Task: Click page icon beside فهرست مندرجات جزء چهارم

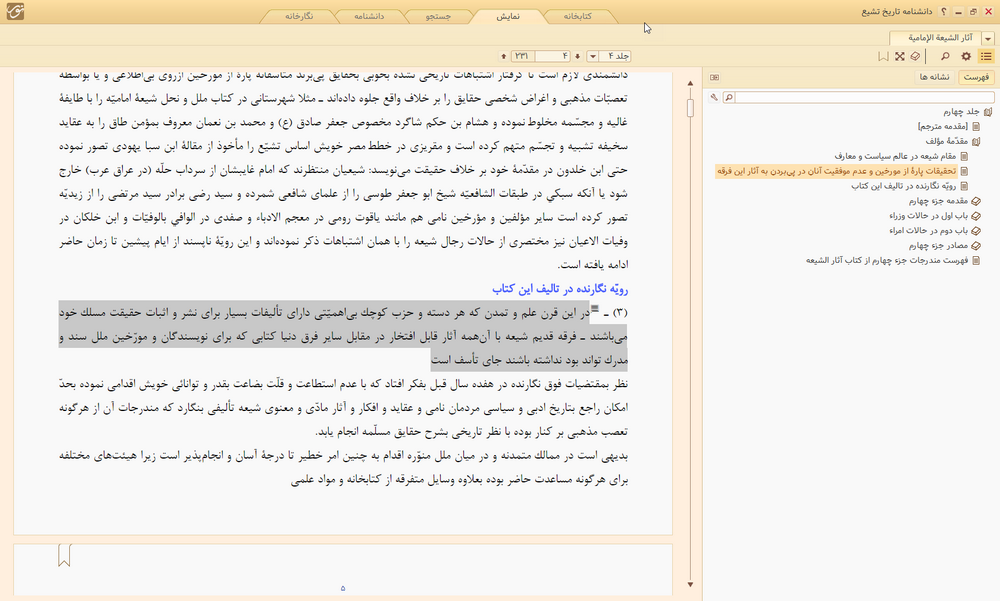Action: point(976,260)
